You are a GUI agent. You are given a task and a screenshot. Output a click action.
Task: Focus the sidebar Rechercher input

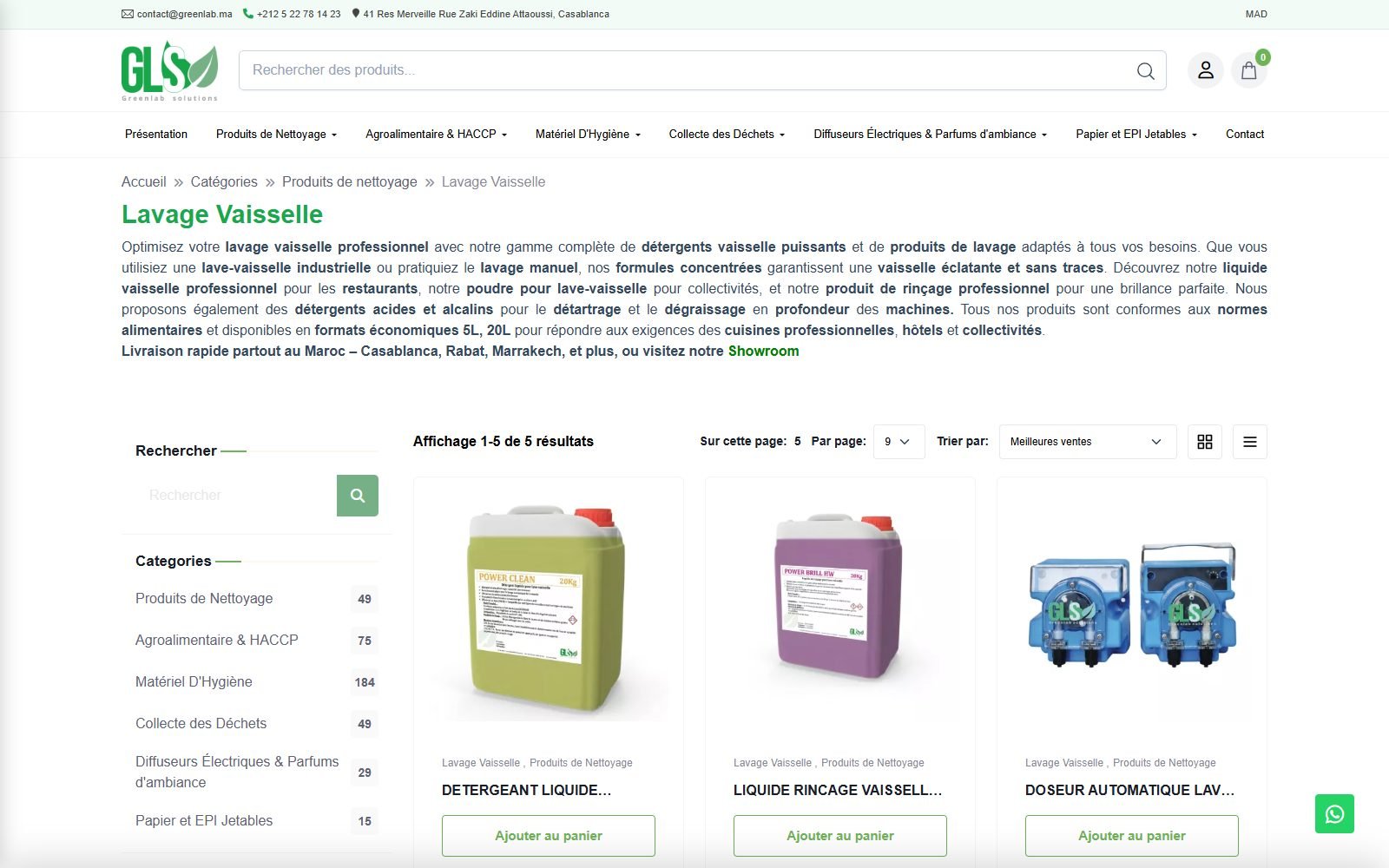tap(236, 496)
